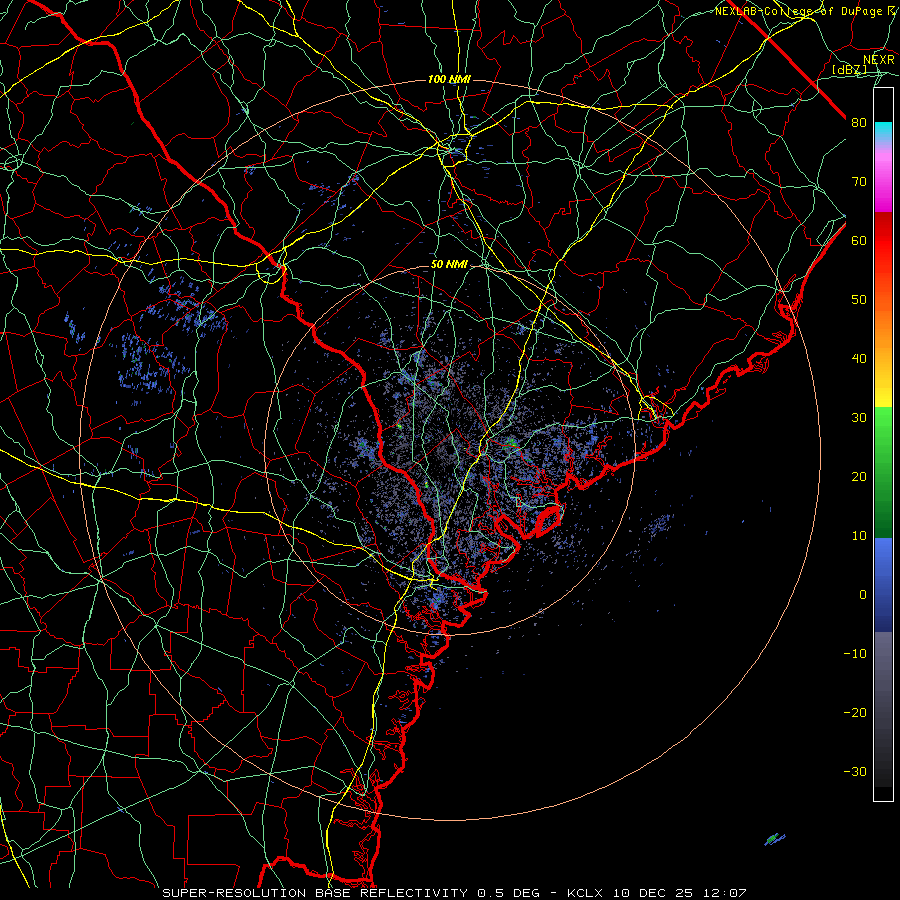The image size is (900, 900).
Task: Pick the blue segment of the color bar
Action: [x=883, y=584]
